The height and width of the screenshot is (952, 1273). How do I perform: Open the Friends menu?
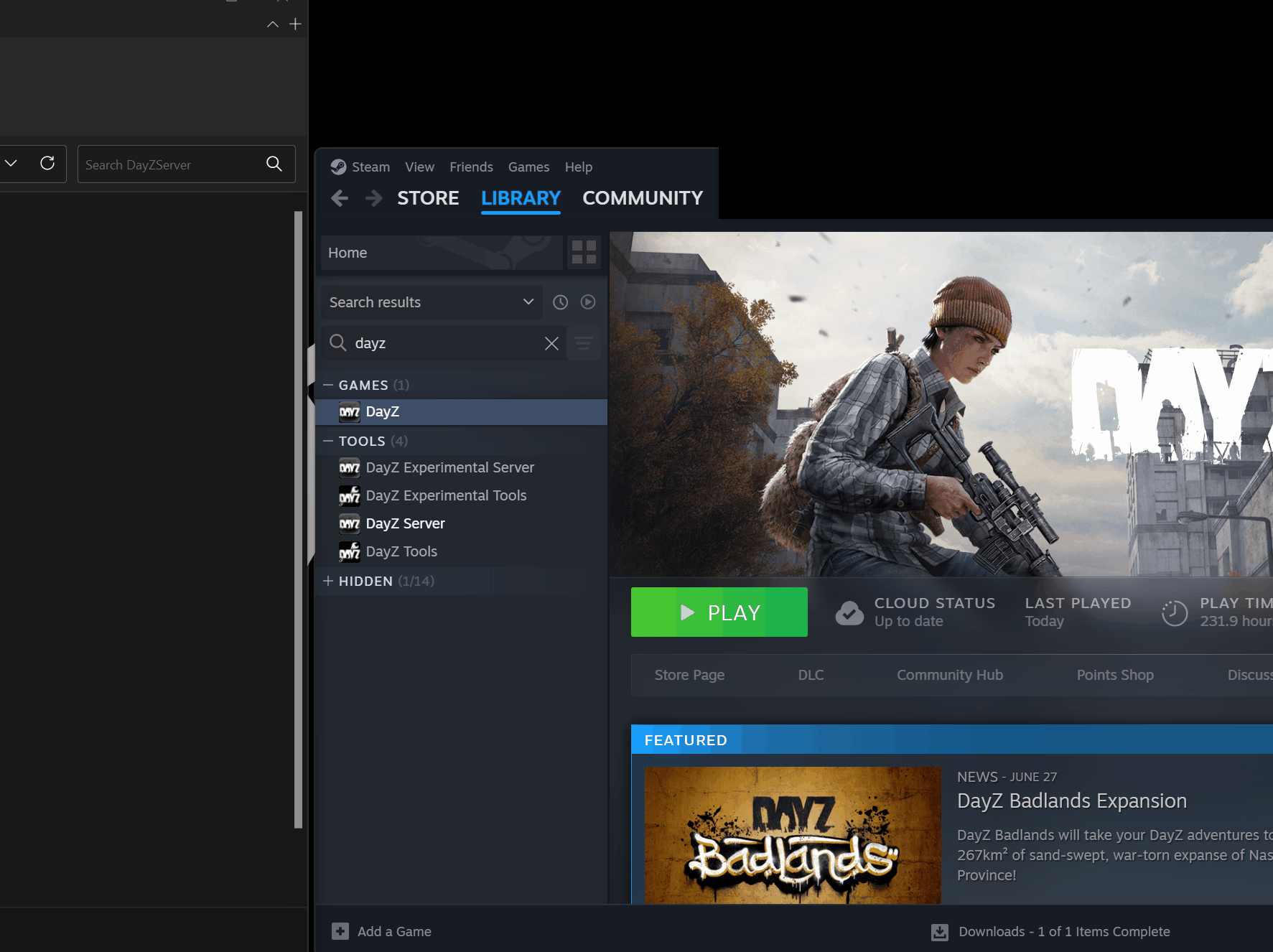pyautogui.click(x=471, y=167)
